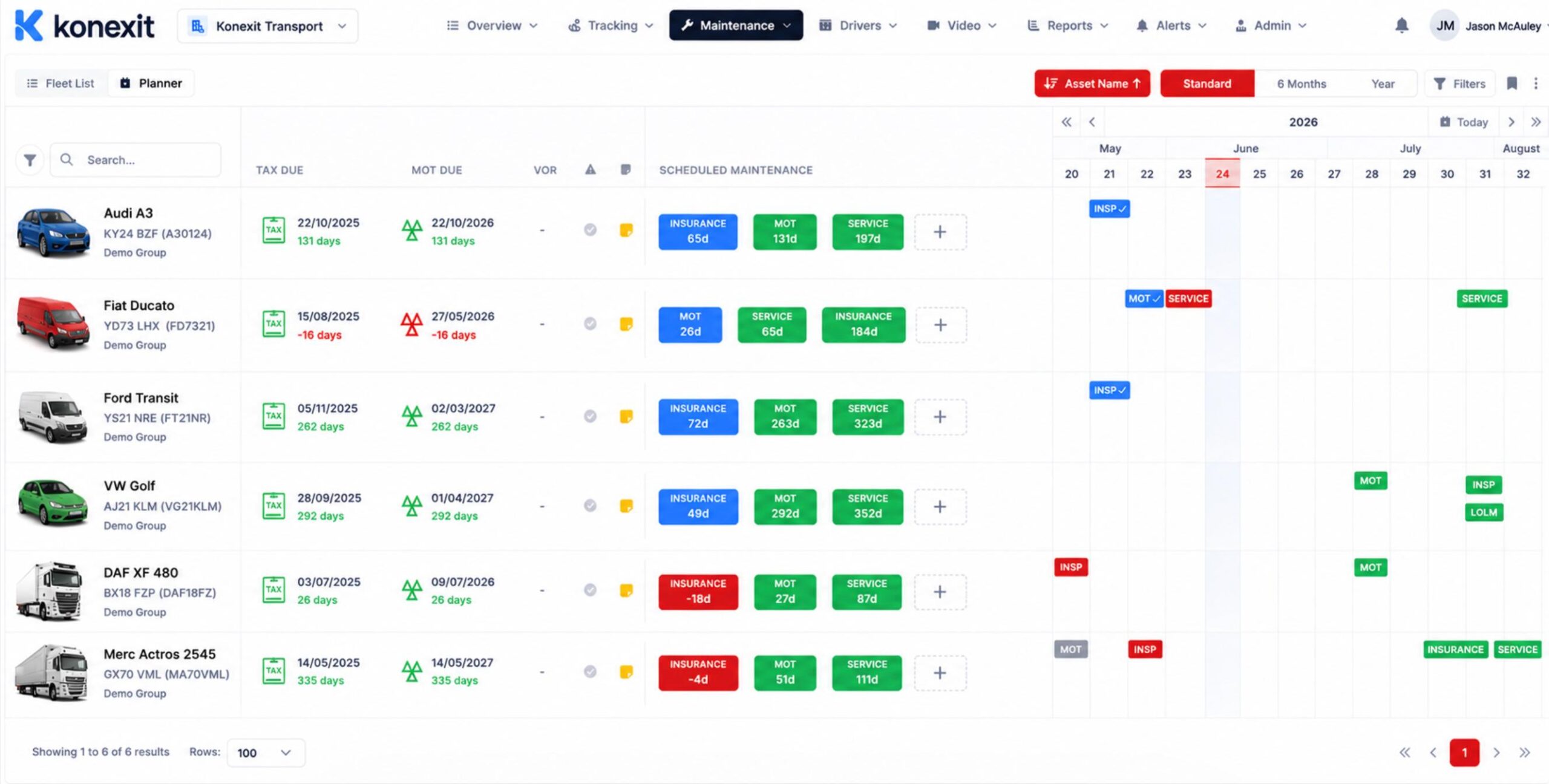
Task: Toggle DAF XF 480 alert check circle
Action: click(590, 590)
